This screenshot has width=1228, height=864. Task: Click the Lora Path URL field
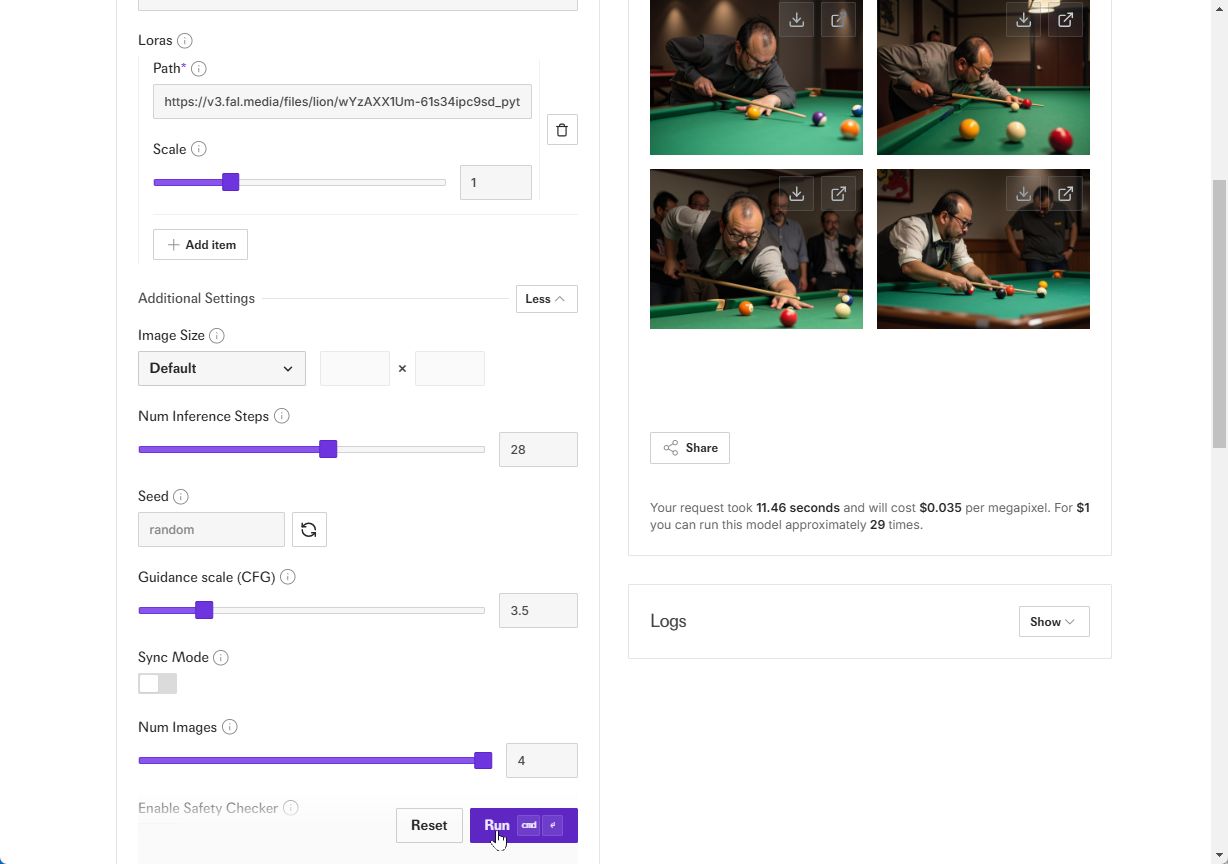pyautogui.click(x=342, y=102)
